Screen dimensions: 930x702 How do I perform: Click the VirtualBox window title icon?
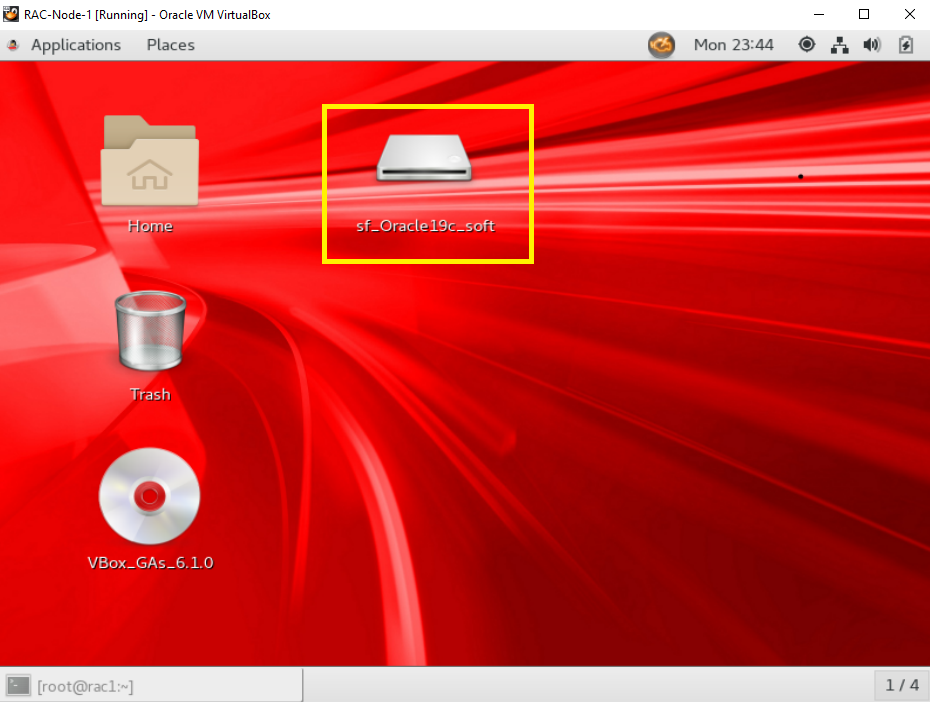coord(11,14)
